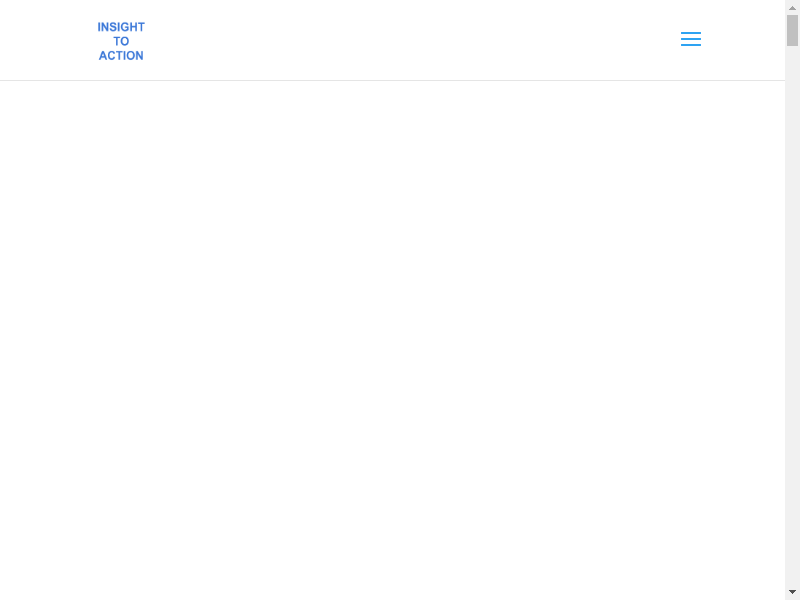800x600 pixels.
Task: Click the Insight To Action logo
Action: 121,41
